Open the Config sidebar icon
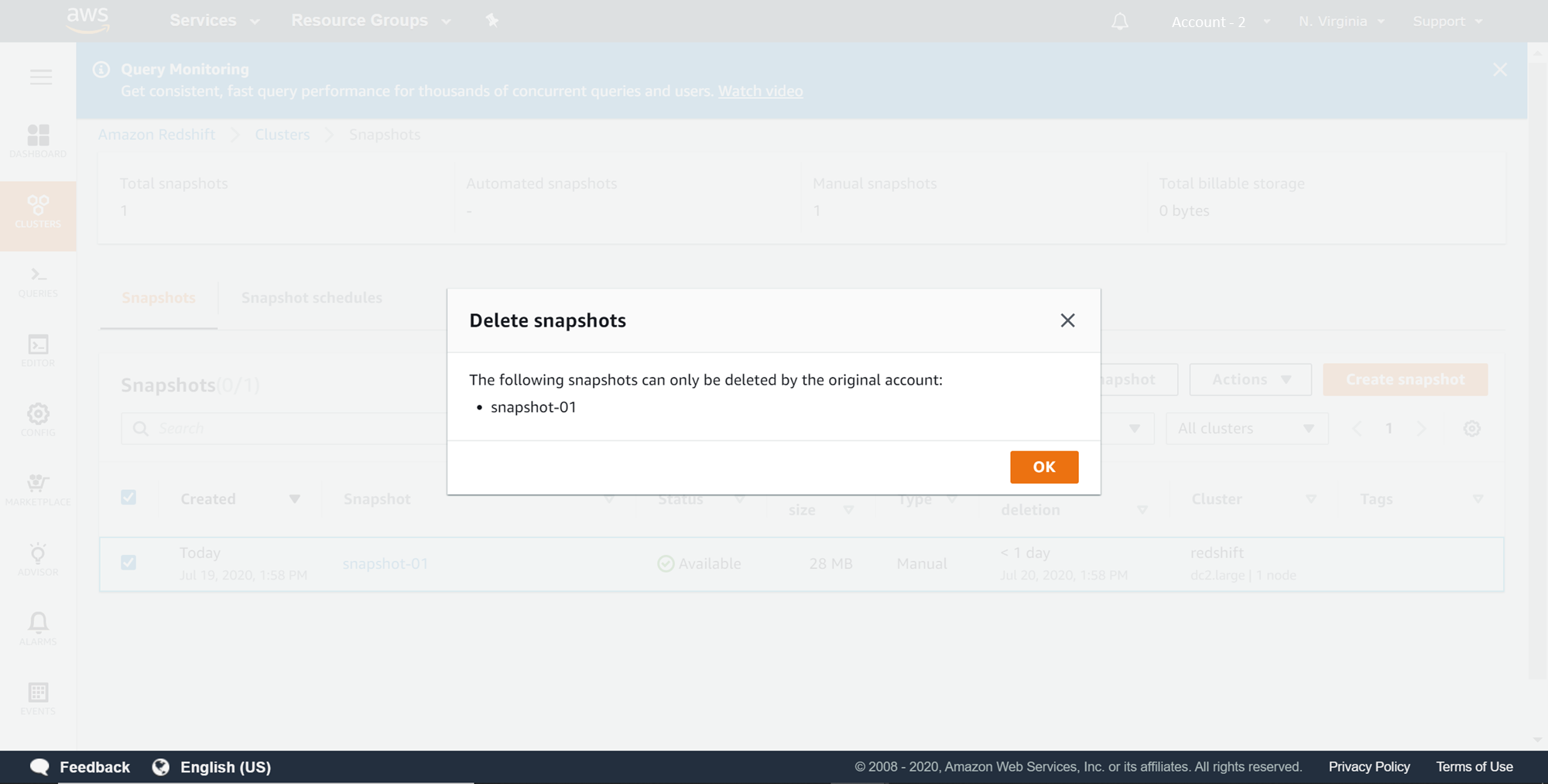 pyautogui.click(x=38, y=419)
